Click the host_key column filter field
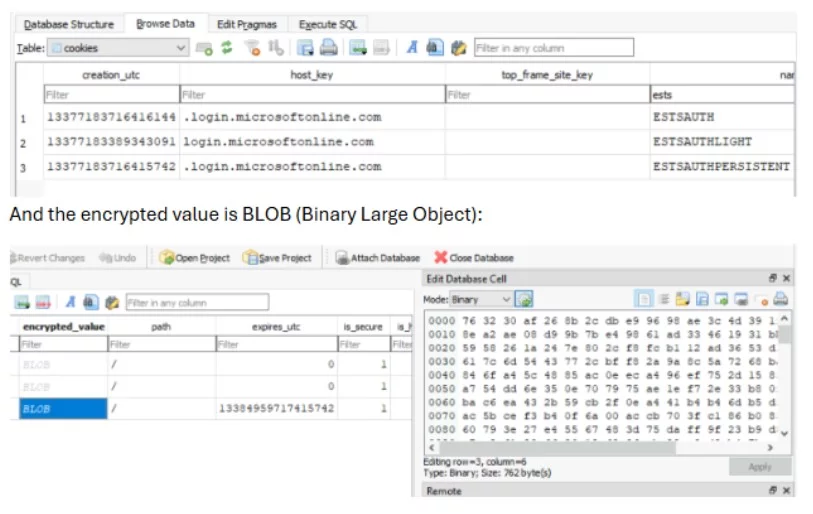The image size is (813, 514). (x=311, y=95)
